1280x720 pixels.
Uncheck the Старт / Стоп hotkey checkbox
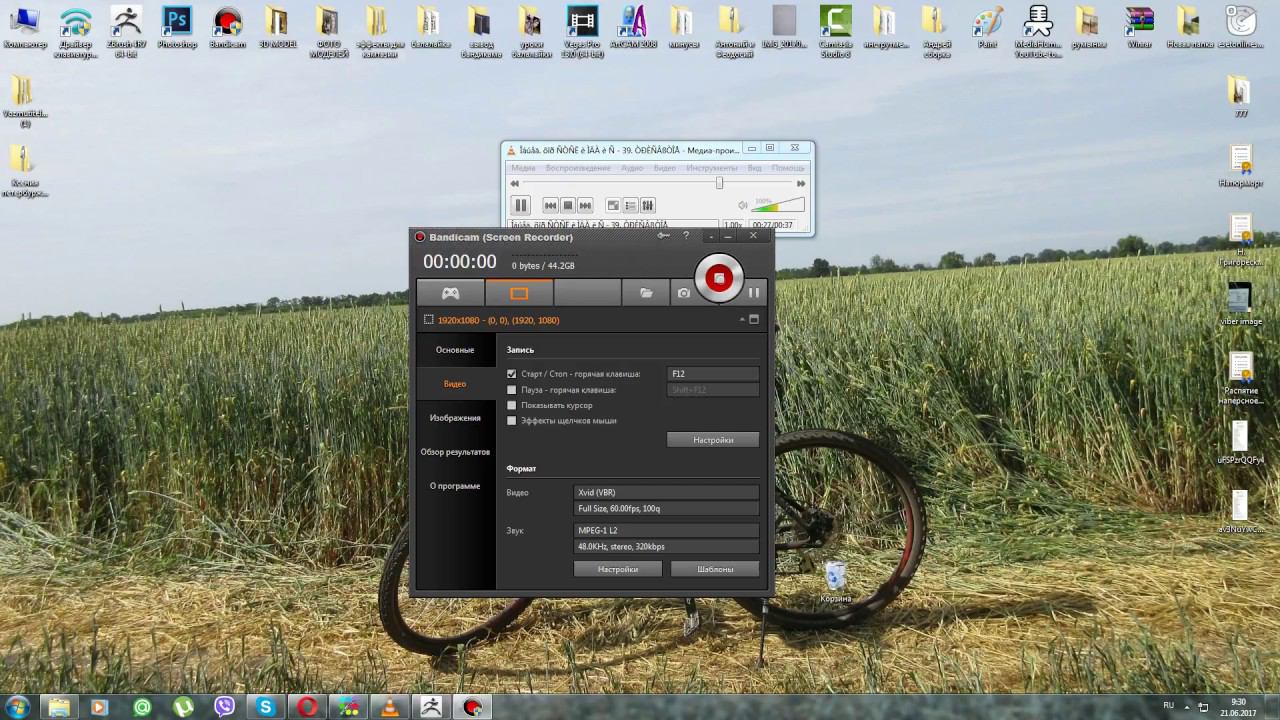(512, 374)
